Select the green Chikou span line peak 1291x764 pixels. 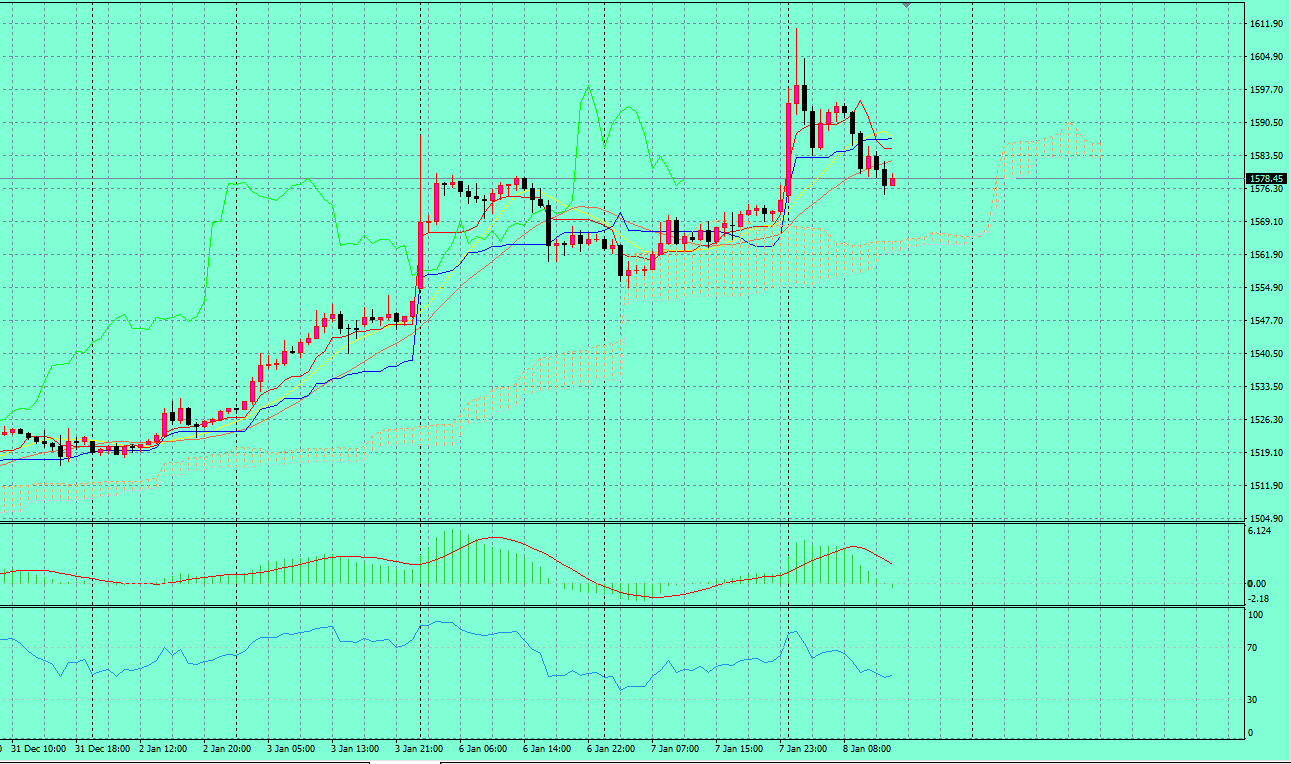(x=588, y=88)
